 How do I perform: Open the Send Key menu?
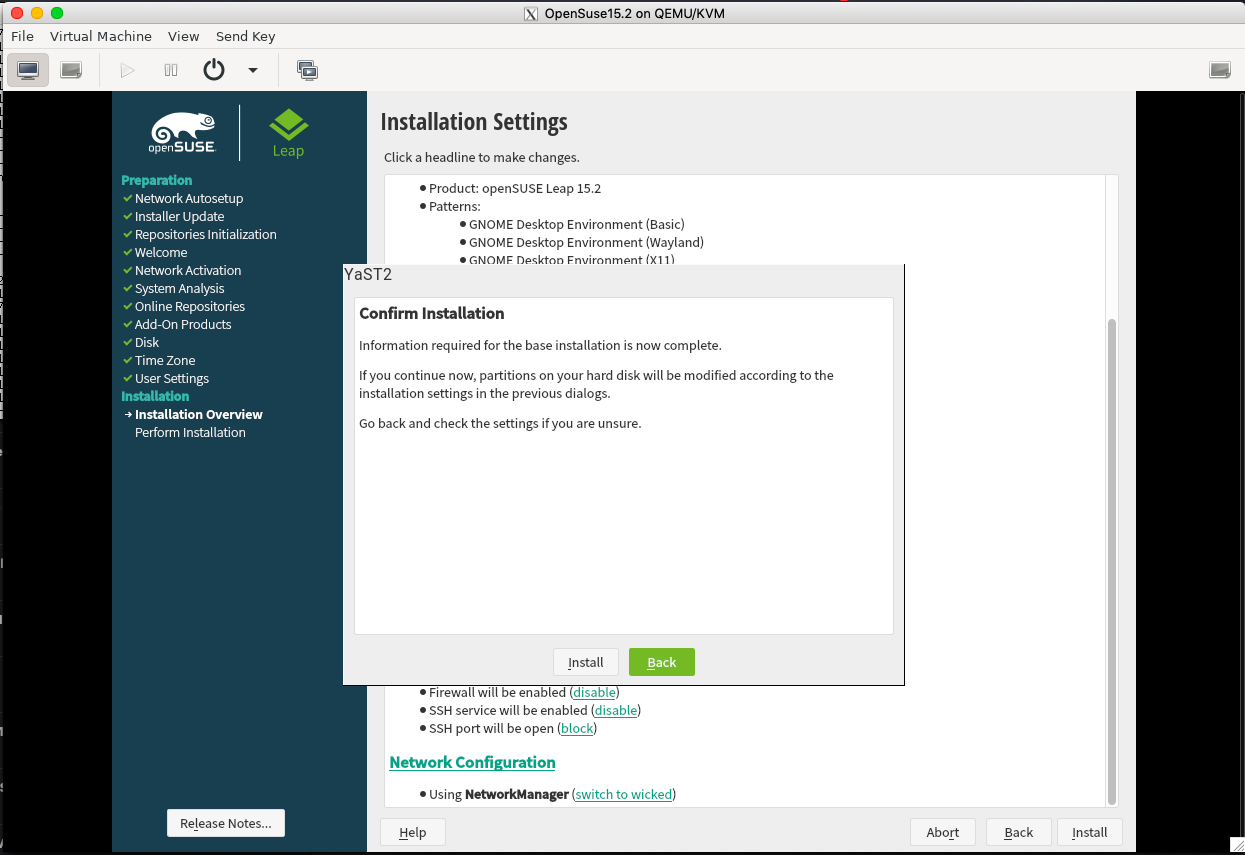click(245, 36)
